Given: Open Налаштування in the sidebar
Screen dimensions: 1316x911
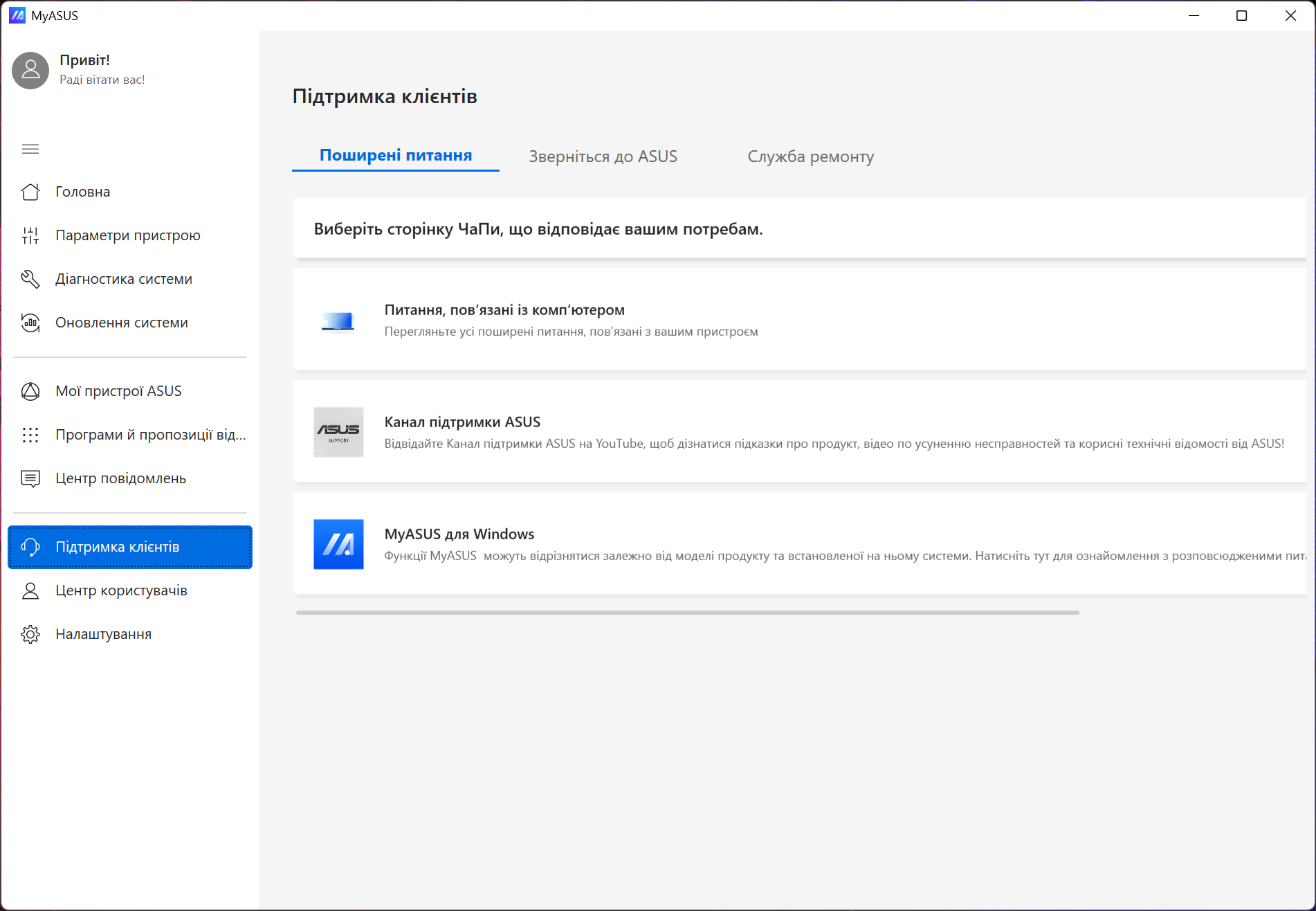Looking at the screenshot, I should coord(130,634).
